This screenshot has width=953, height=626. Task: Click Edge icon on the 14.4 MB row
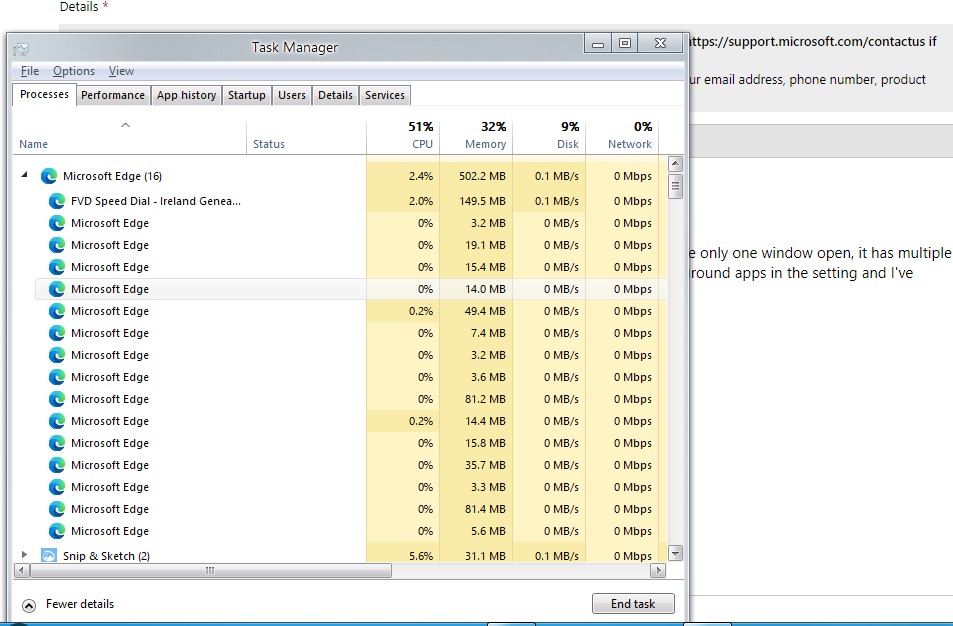57,421
